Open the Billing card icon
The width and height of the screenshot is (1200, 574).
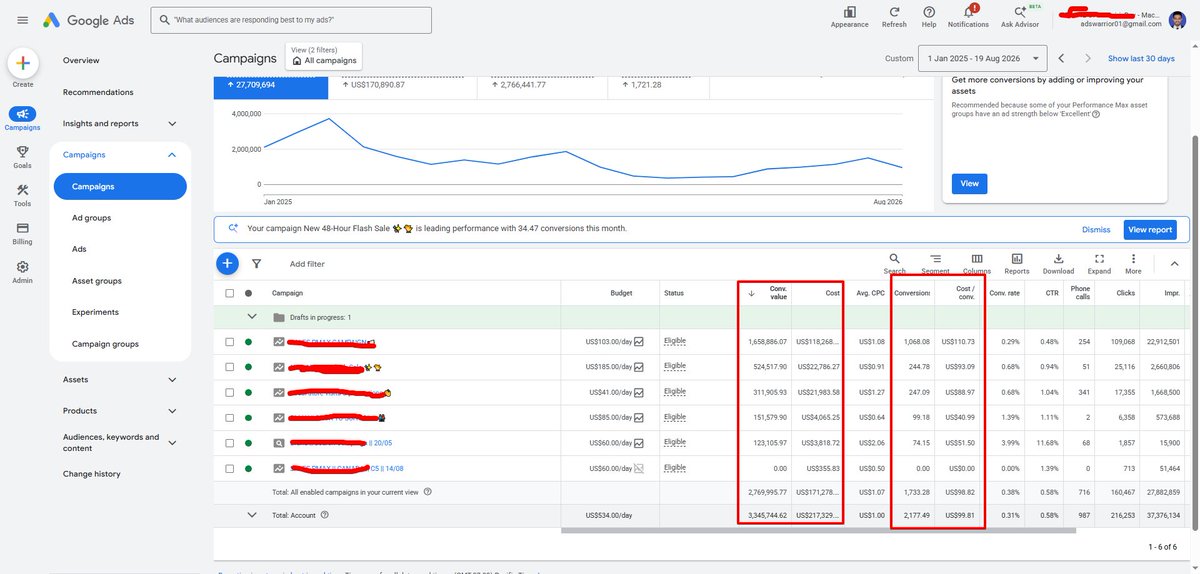pyautogui.click(x=23, y=228)
